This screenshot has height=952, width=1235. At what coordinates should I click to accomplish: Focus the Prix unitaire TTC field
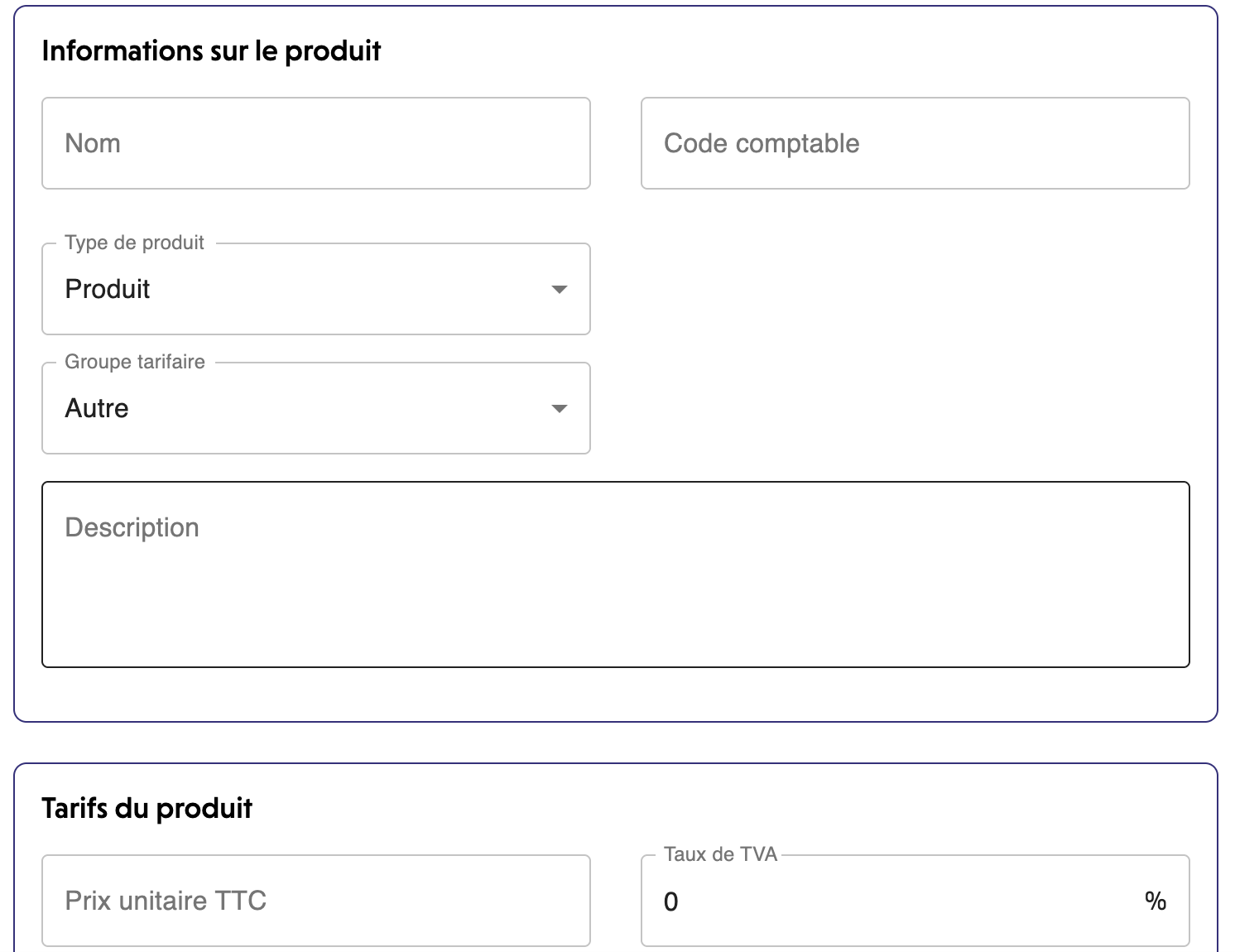tap(315, 901)
